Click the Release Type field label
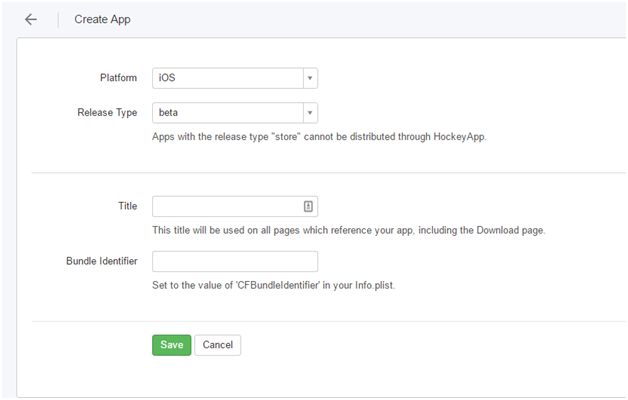 [107, 113]
